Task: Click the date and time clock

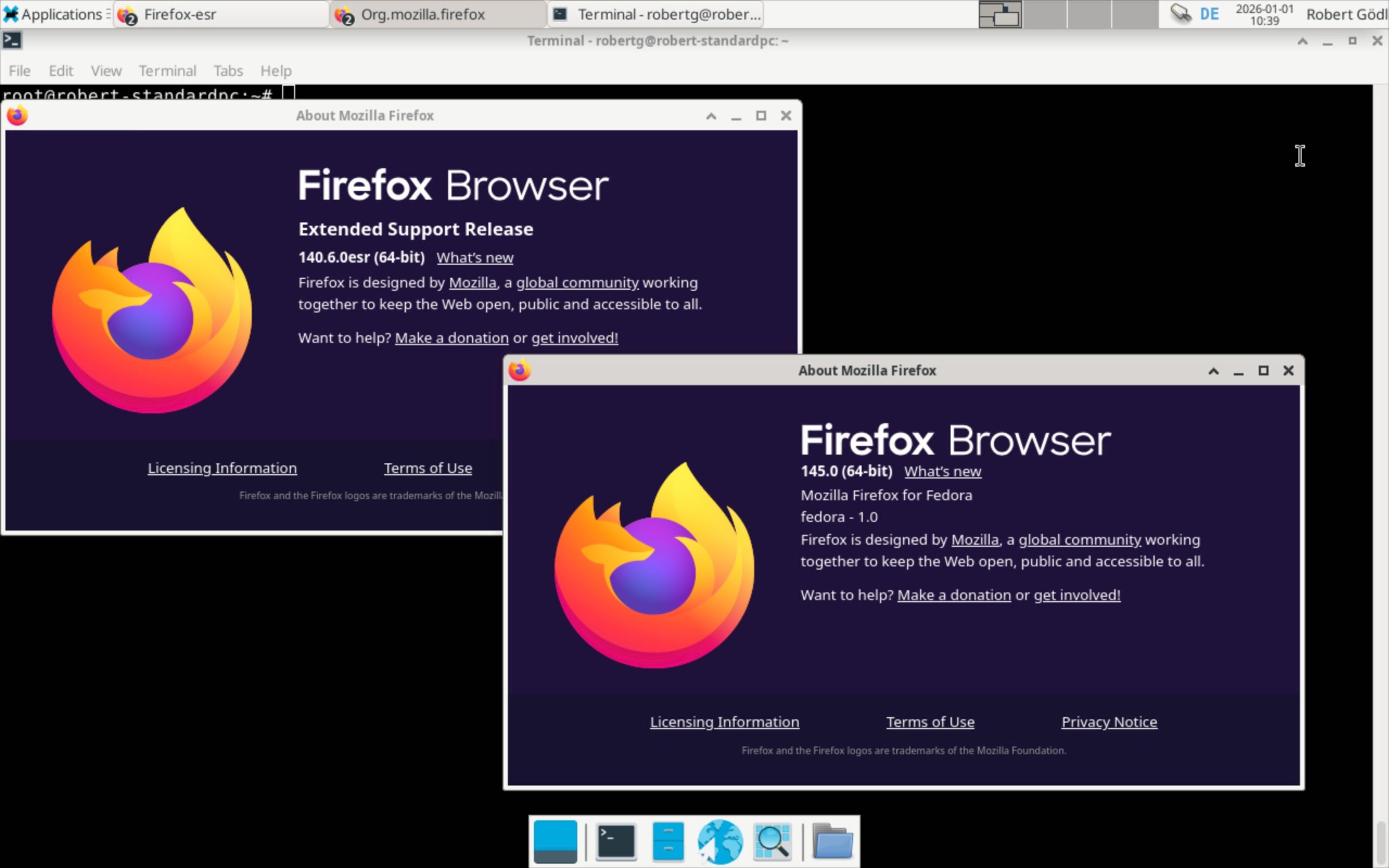Action: pos(1264,14)
